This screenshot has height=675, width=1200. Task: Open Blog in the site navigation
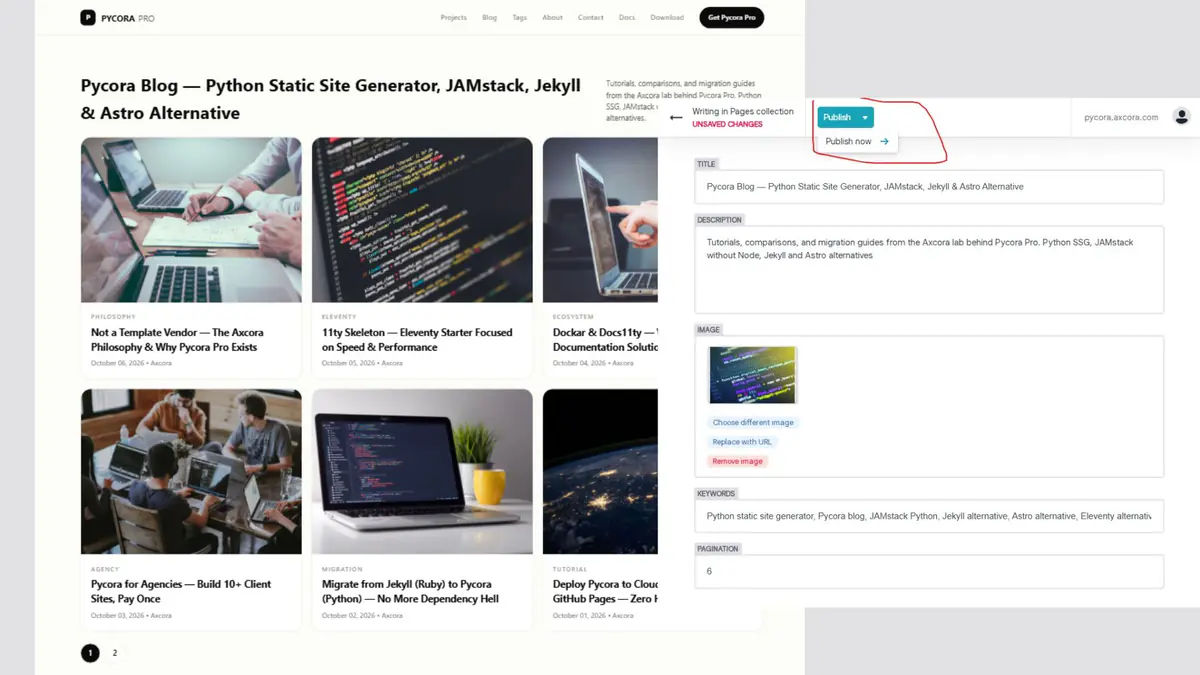[x=489, y=17]
